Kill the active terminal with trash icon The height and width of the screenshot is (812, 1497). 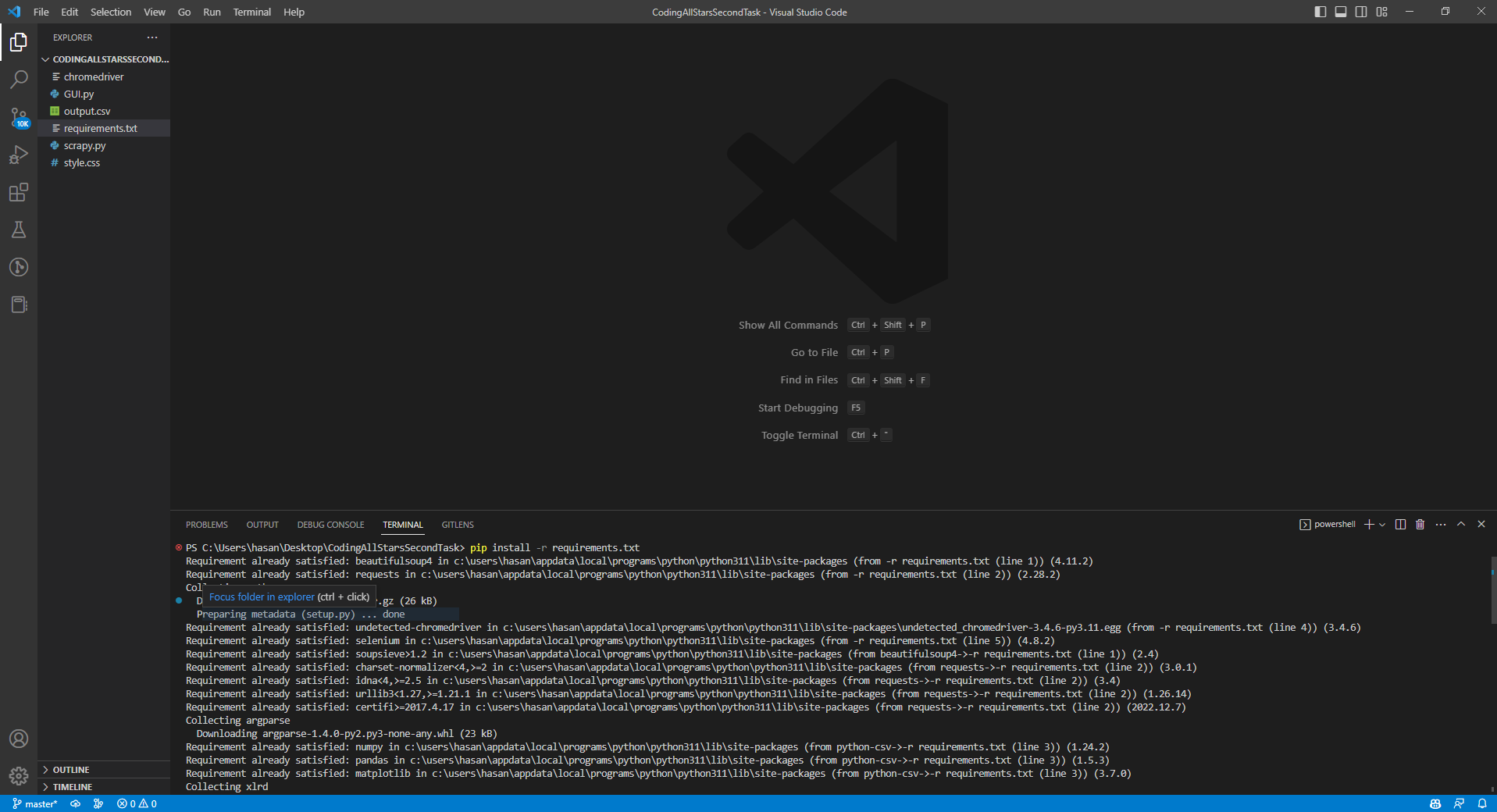click(x=1419, y=524)
